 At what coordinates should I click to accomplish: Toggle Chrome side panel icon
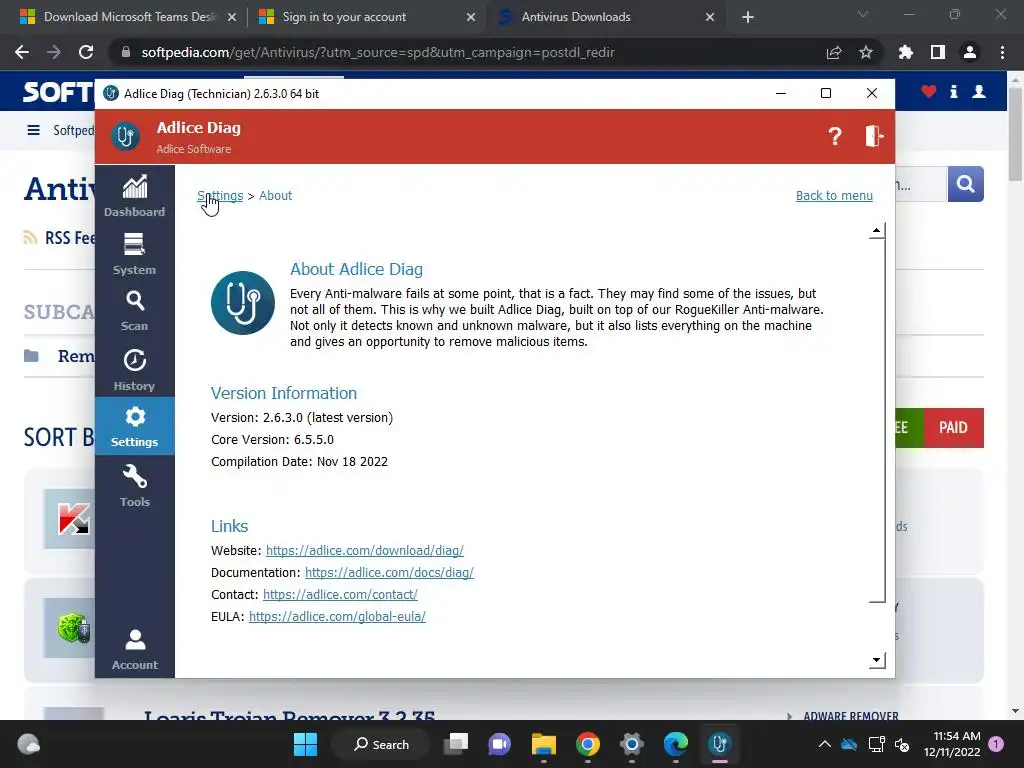[938, 52]
